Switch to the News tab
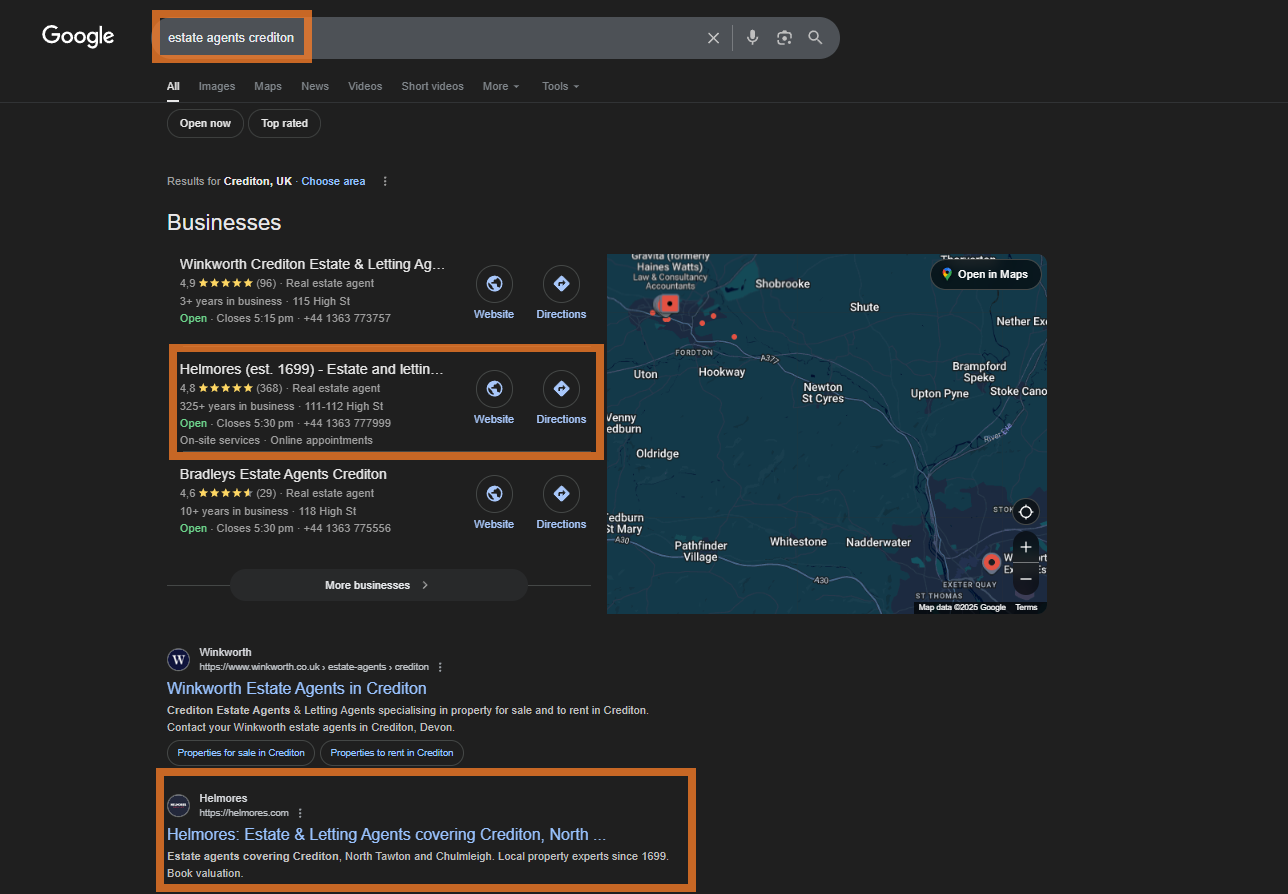The image size is (1288, 894). pos(315,86)
